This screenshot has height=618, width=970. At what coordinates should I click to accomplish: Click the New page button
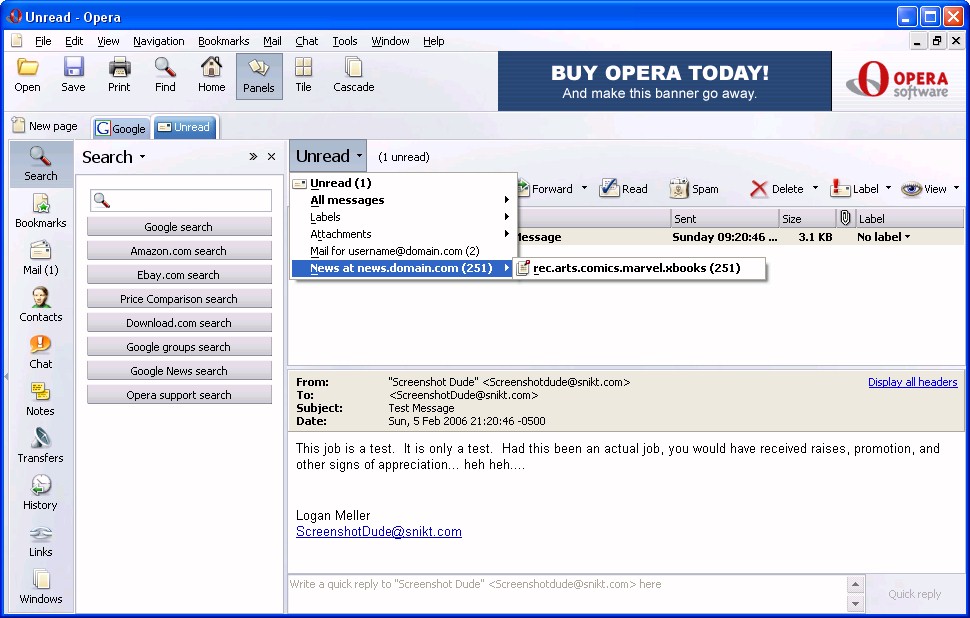[45, 126]
